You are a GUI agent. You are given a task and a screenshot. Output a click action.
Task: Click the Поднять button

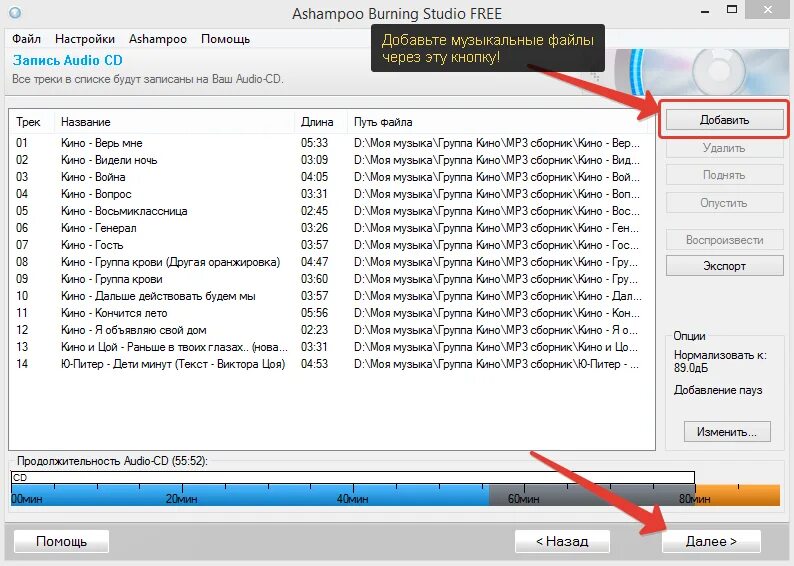pyautogui.click(x=724, y=175)
